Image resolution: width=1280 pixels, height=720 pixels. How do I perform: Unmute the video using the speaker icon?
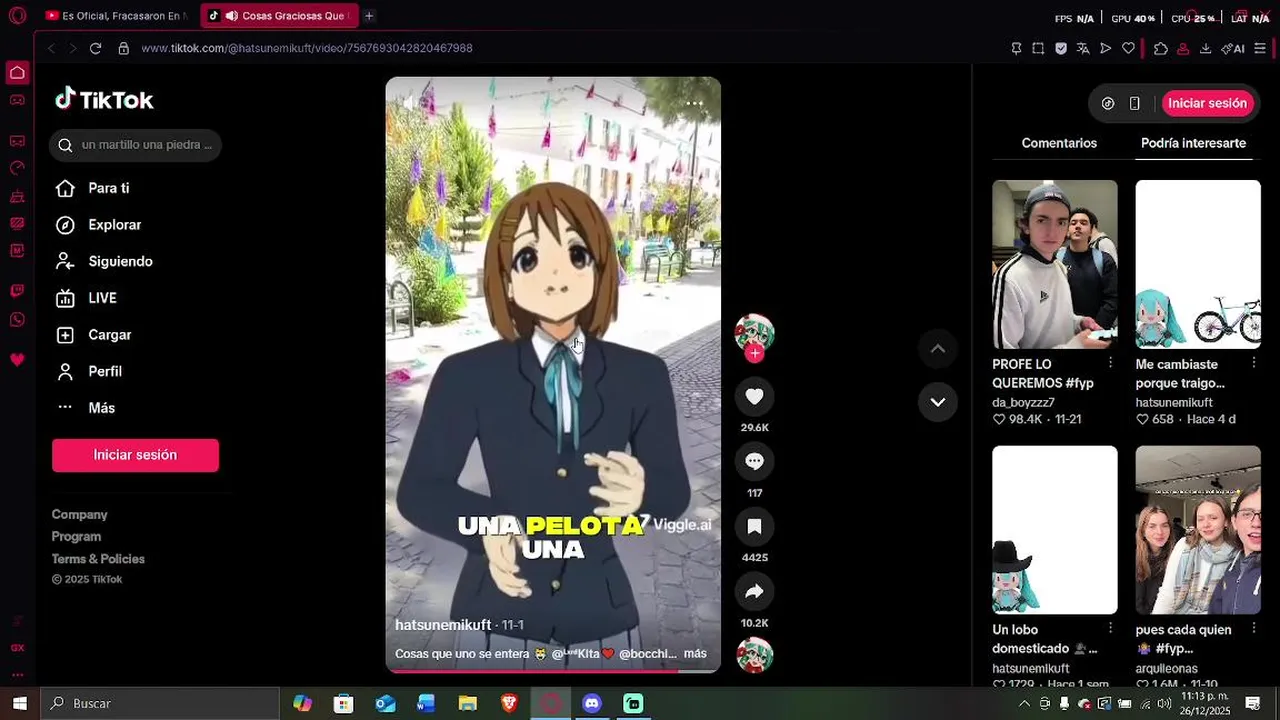(x=408, y=103)
